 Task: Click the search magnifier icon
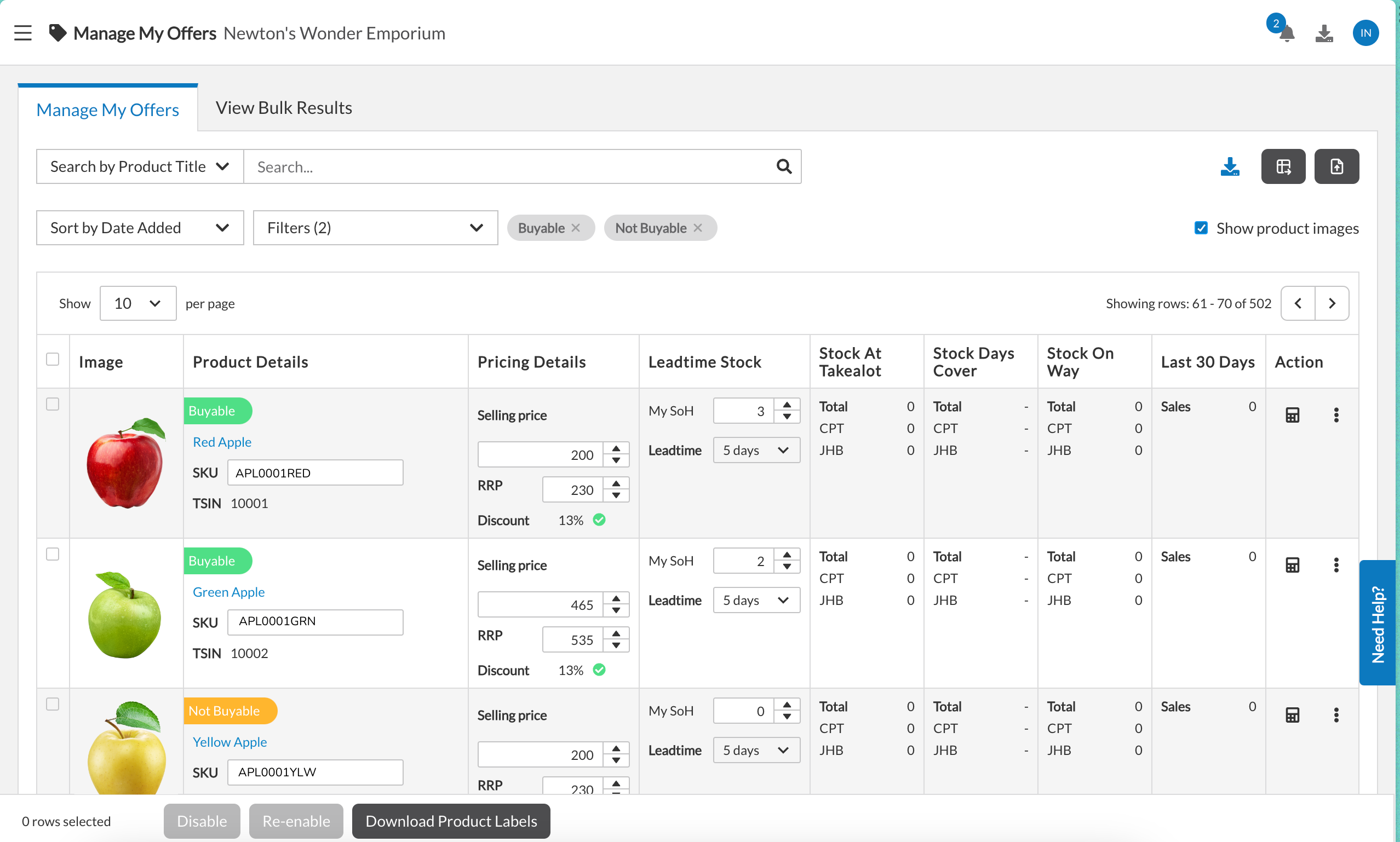(784, 167)
